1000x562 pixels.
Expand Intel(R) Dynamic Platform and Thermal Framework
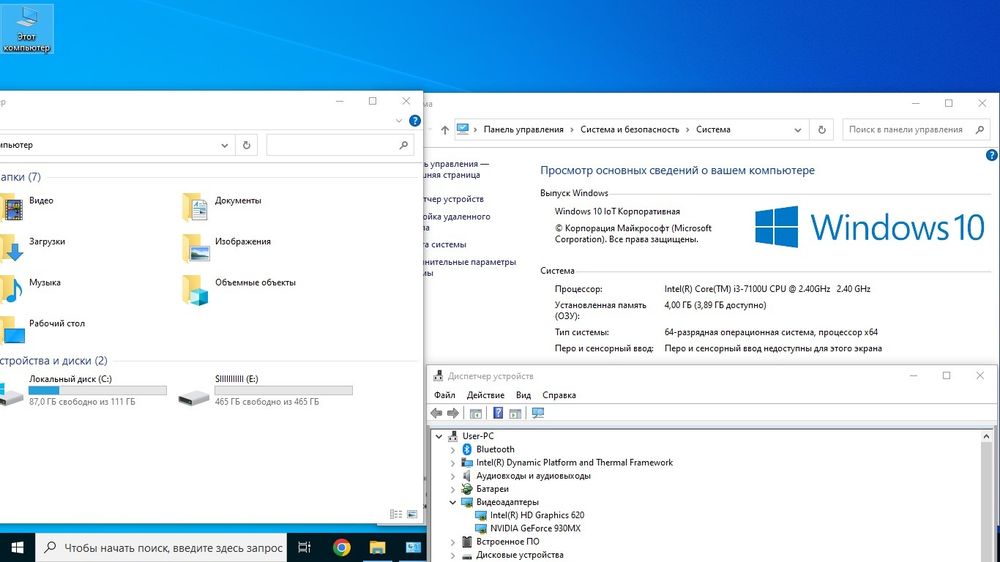[453, 463]
